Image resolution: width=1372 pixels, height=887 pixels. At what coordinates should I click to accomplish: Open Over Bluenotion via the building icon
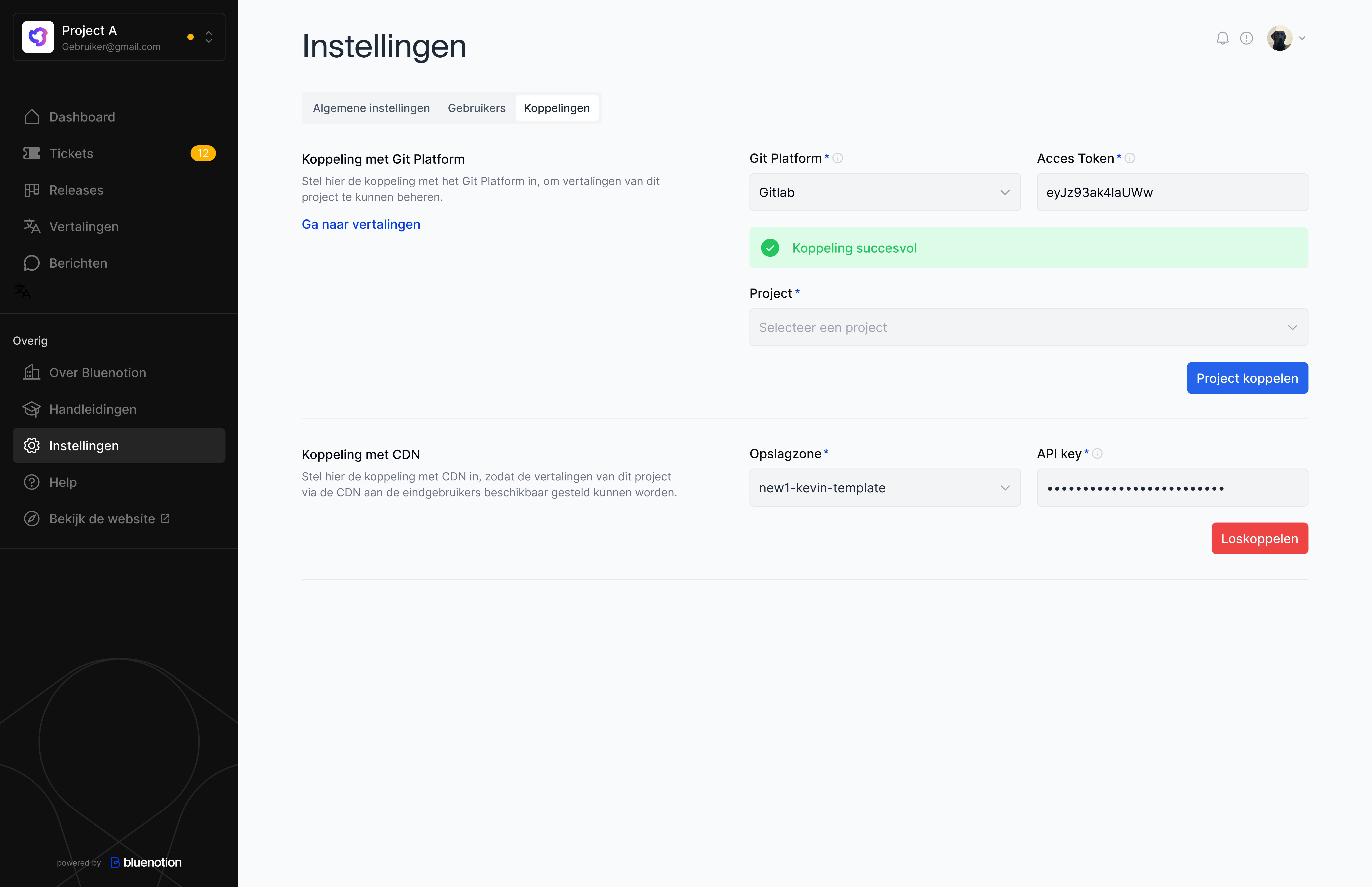[x=32, y=373]
